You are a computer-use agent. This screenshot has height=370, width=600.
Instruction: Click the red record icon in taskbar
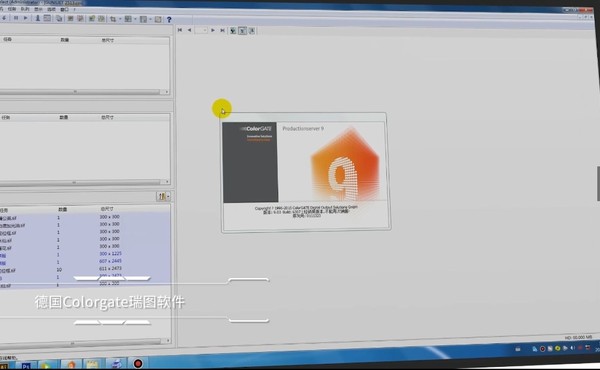click(138, 363)
